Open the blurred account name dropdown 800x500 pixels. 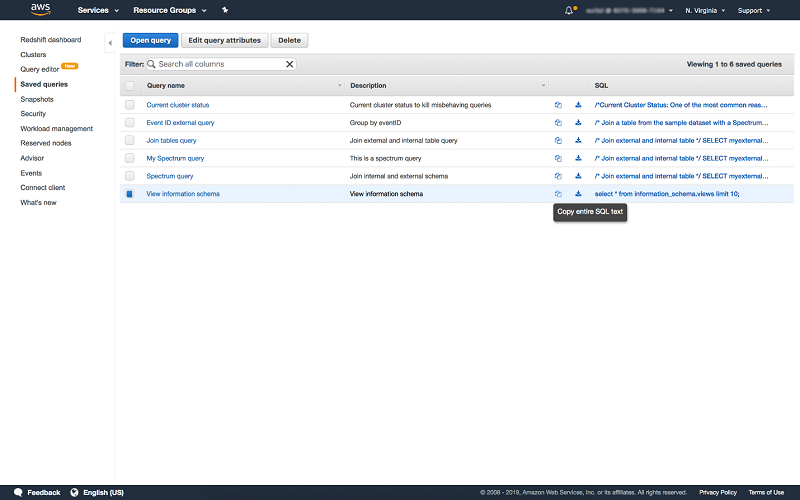click(629, 10)
